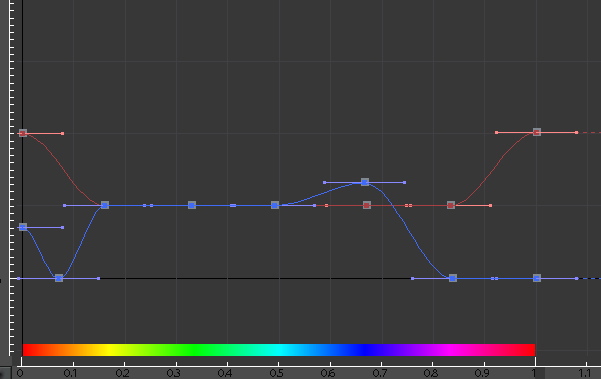Click right tangent handle of blue baseline keyframe at 1.0
The image size is (601, 379).
[576, 279]
